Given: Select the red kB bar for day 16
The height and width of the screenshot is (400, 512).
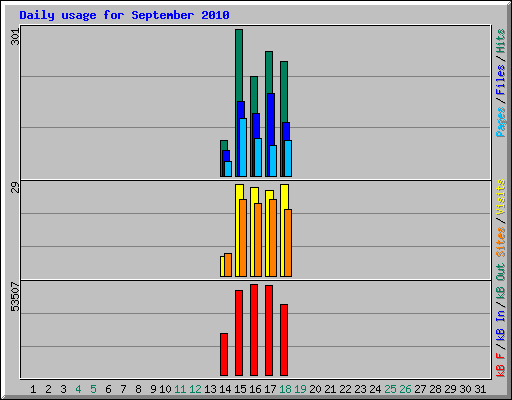Looking at the screenshot, I should click(254, 330).
